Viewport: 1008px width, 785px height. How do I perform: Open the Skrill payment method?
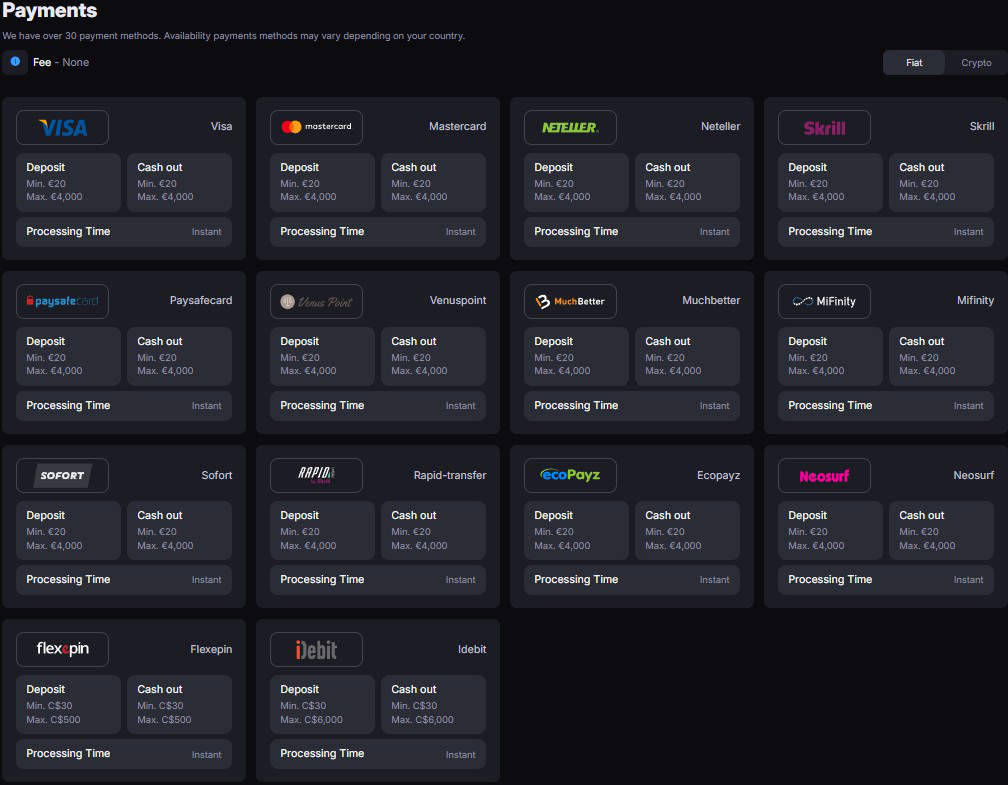point(824,127)
